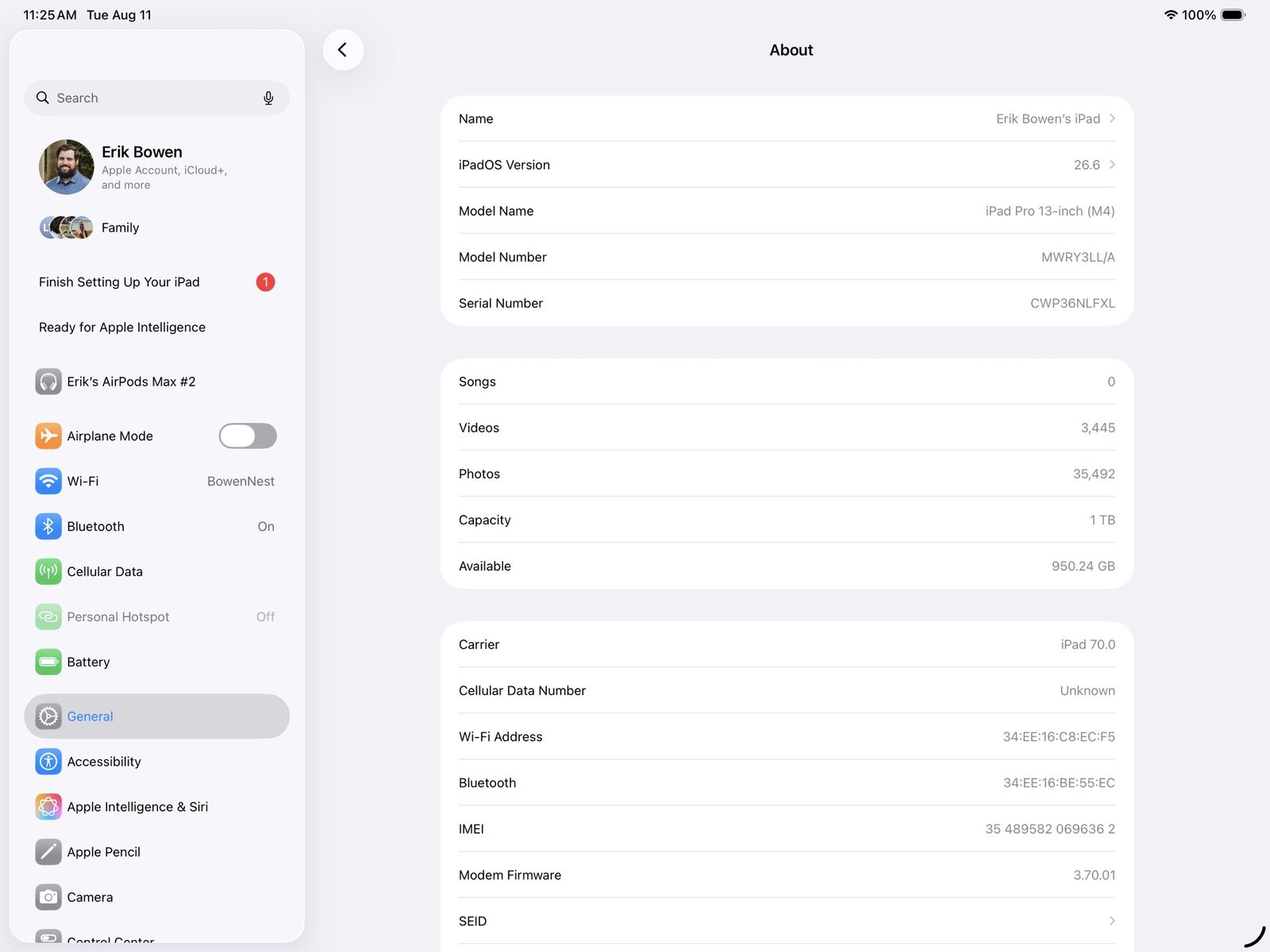Tap the search magnifying glass icon
The height and width of the screenshot is (952, 1270).
pos(43,98)
